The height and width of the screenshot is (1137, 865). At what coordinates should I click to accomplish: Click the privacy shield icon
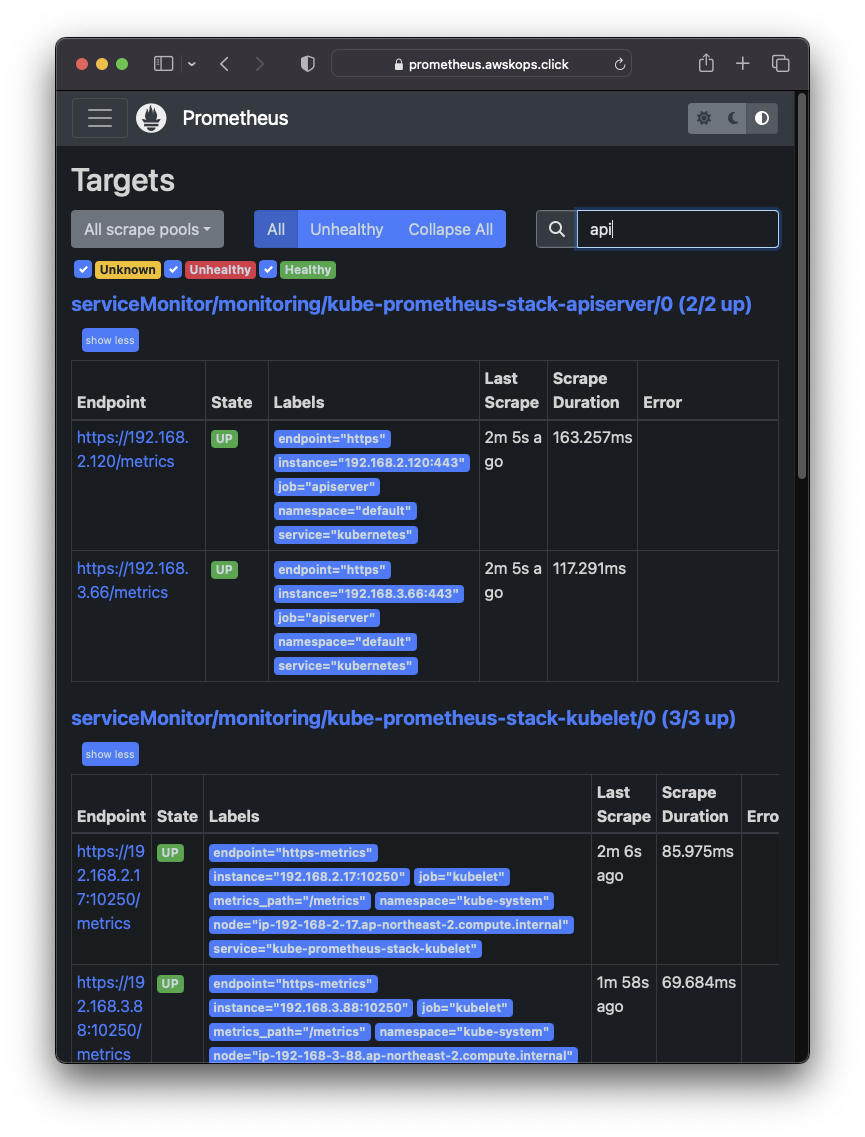[307, 64]
